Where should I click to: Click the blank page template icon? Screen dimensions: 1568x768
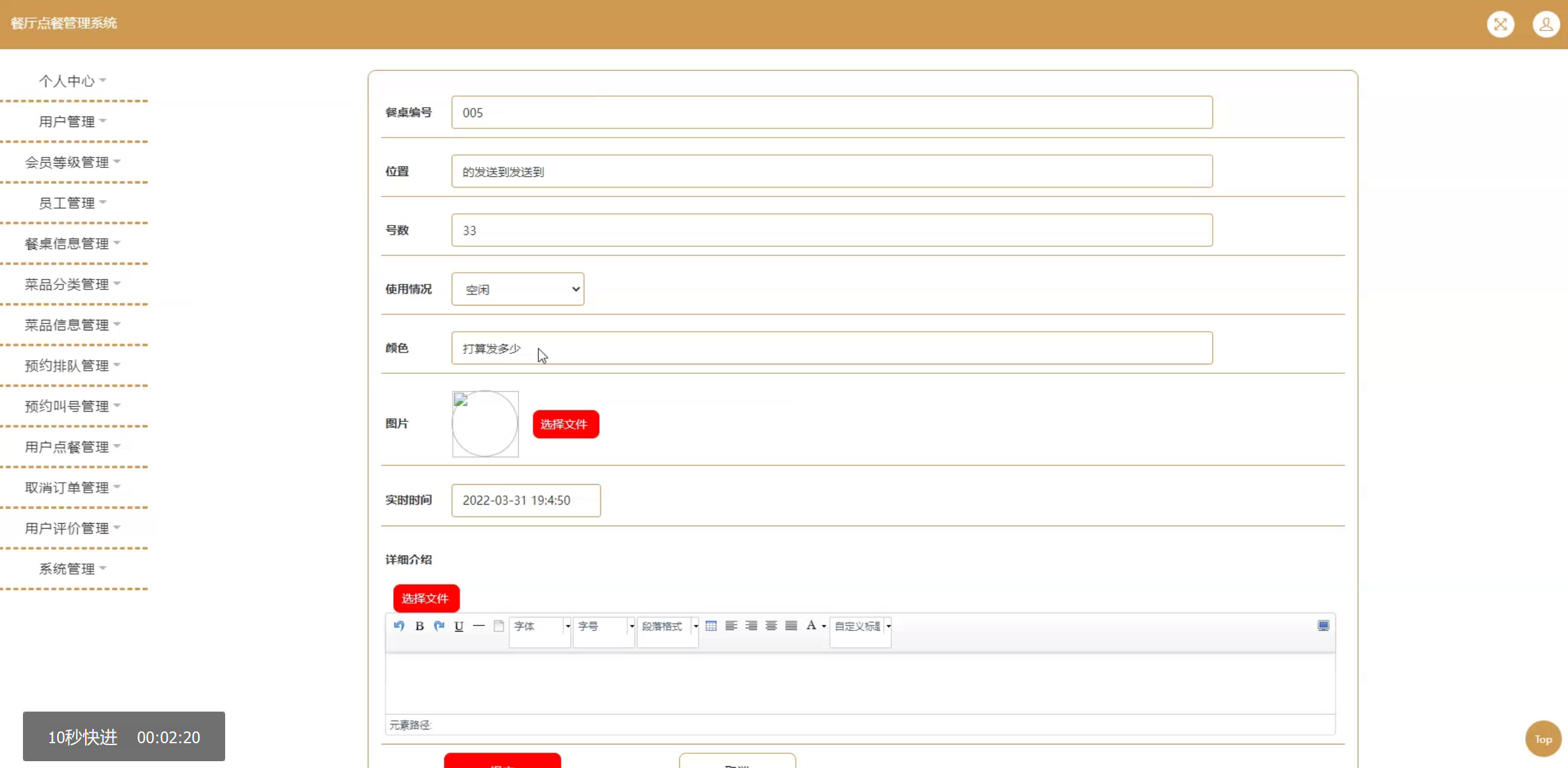[499, 626]
